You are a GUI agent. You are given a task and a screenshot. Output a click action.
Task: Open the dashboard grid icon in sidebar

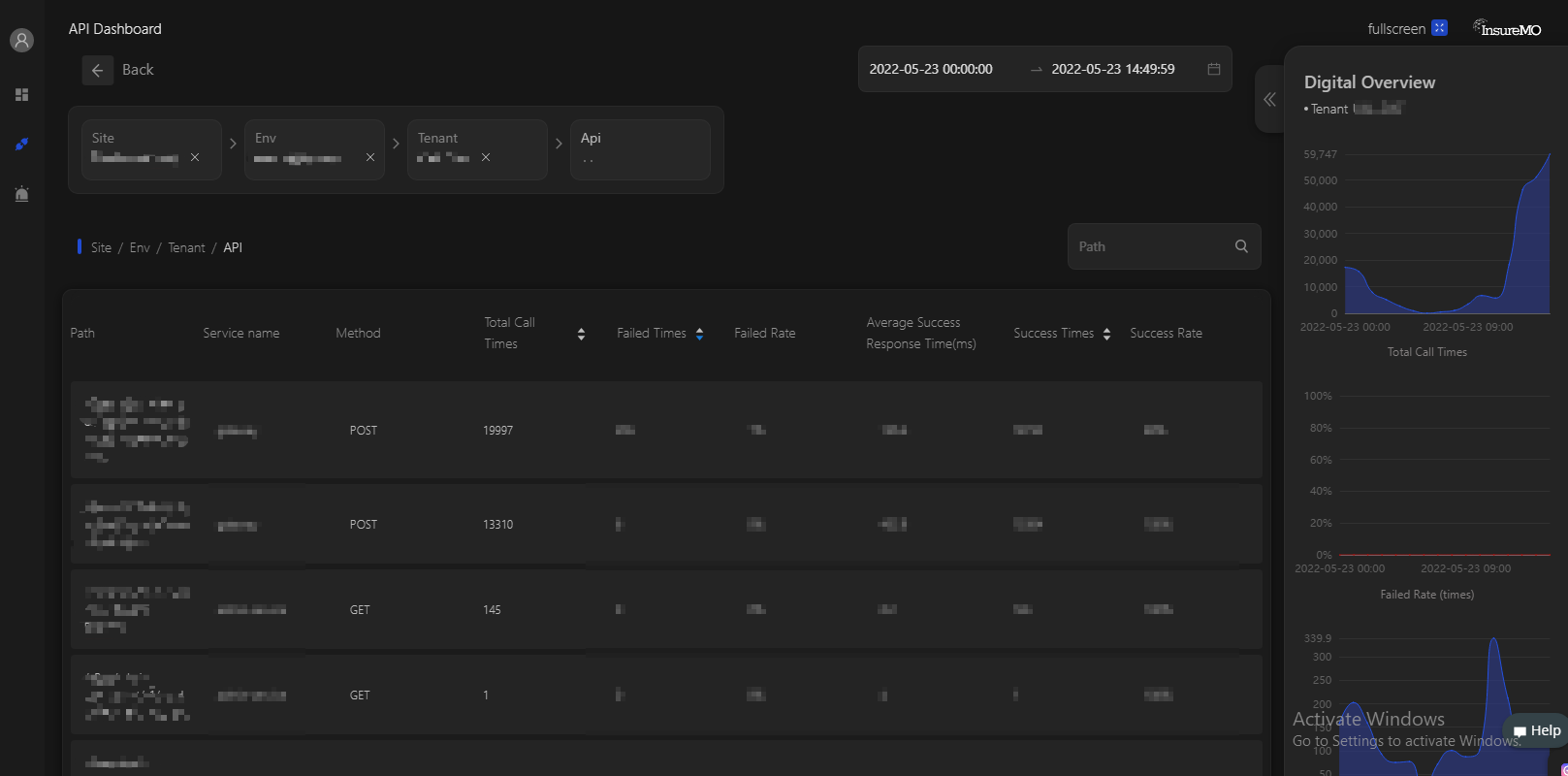point(21,94)
